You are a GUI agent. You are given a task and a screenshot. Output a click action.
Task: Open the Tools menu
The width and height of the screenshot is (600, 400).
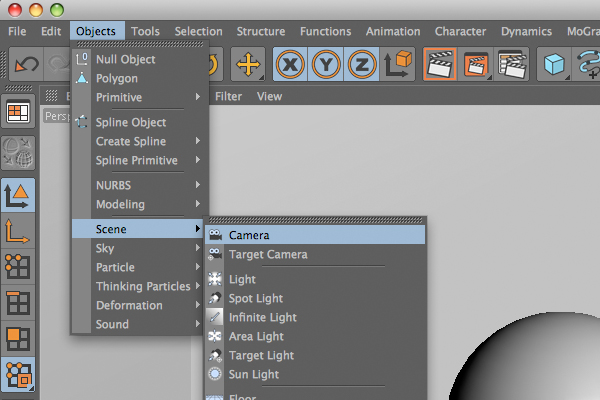point(145,31)
